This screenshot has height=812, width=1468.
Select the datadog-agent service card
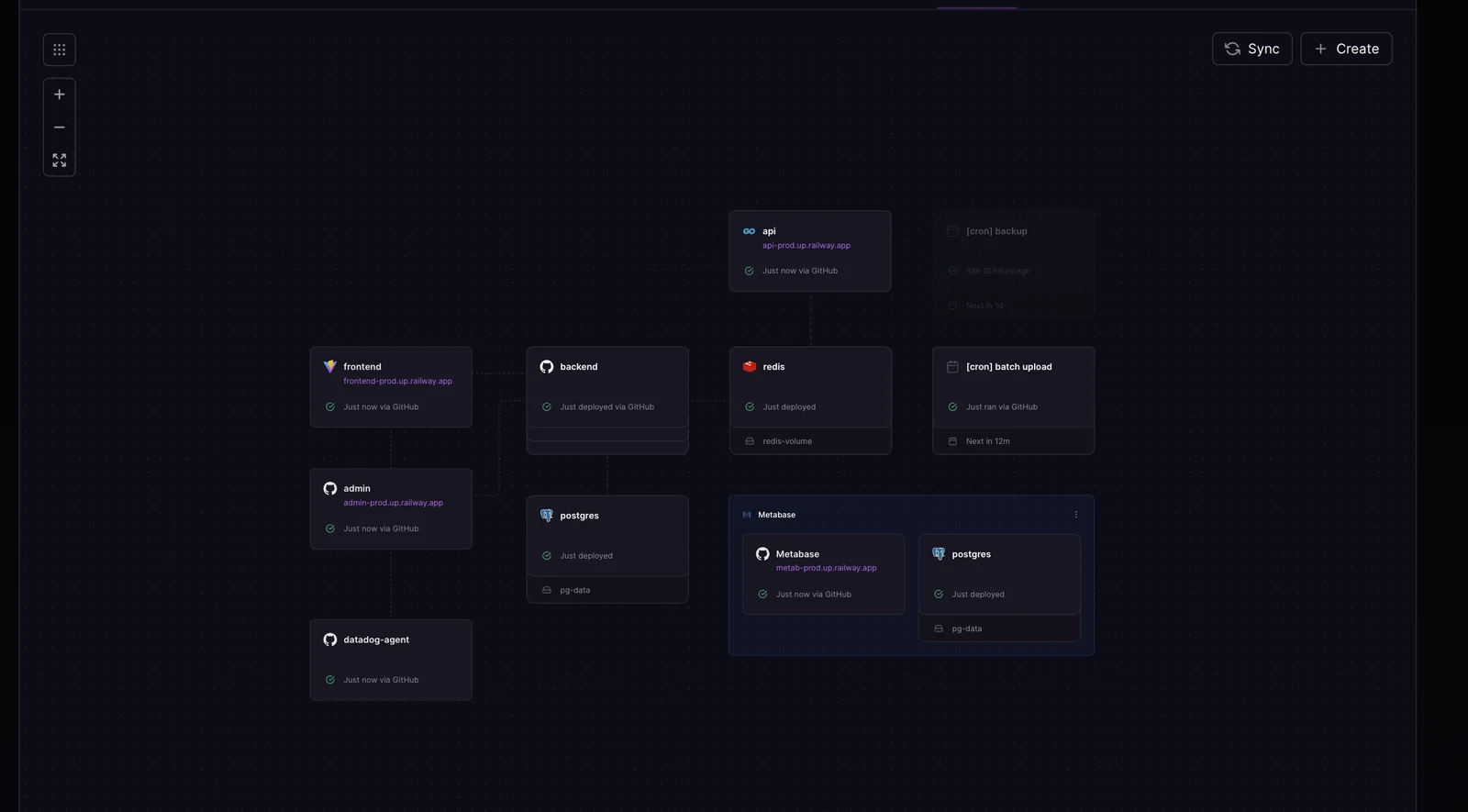tap(391, 660)
